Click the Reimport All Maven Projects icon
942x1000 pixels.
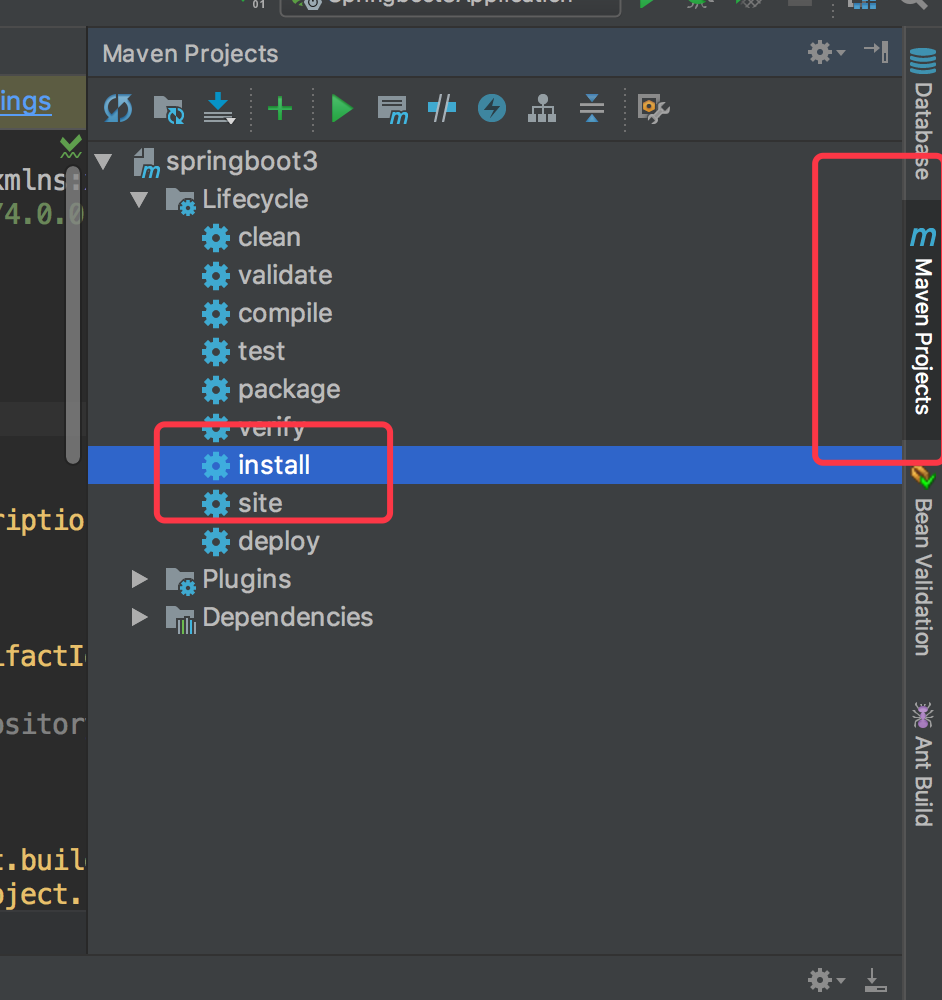click(118, 108)
